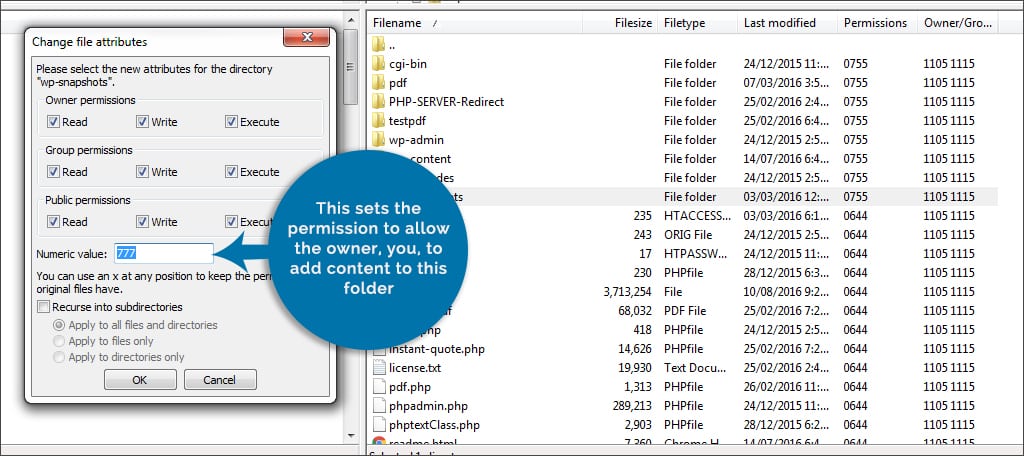The height and width of the screenshot is (456, 1024).
Task: Select the phptextClass.php file name
Action: click(434, 425)
